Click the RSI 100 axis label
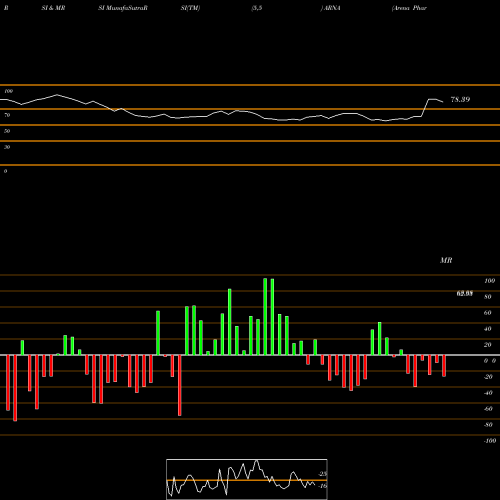The height and width of the screenshot is (500, 500). tap(8, 91)
